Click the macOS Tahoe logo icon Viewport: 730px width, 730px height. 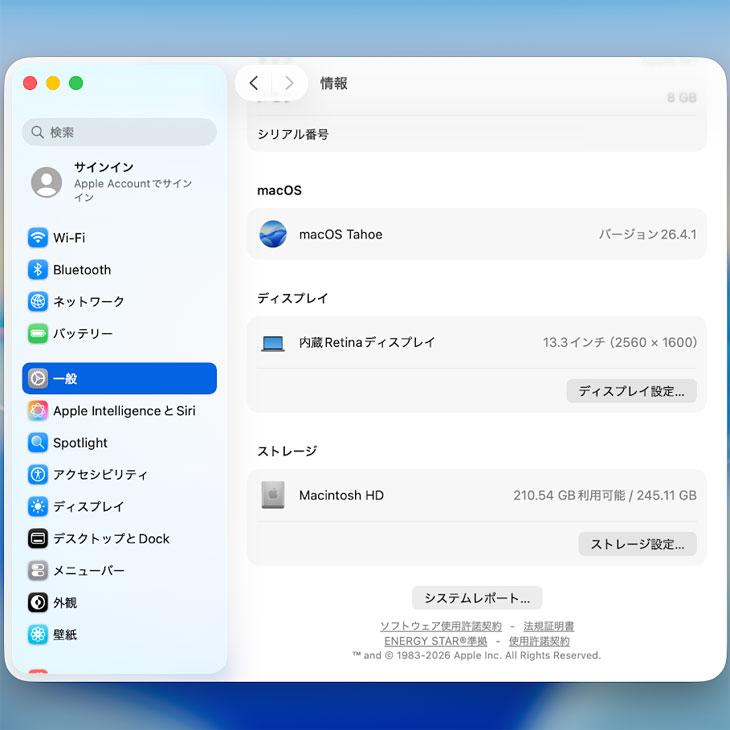point(273,234)
